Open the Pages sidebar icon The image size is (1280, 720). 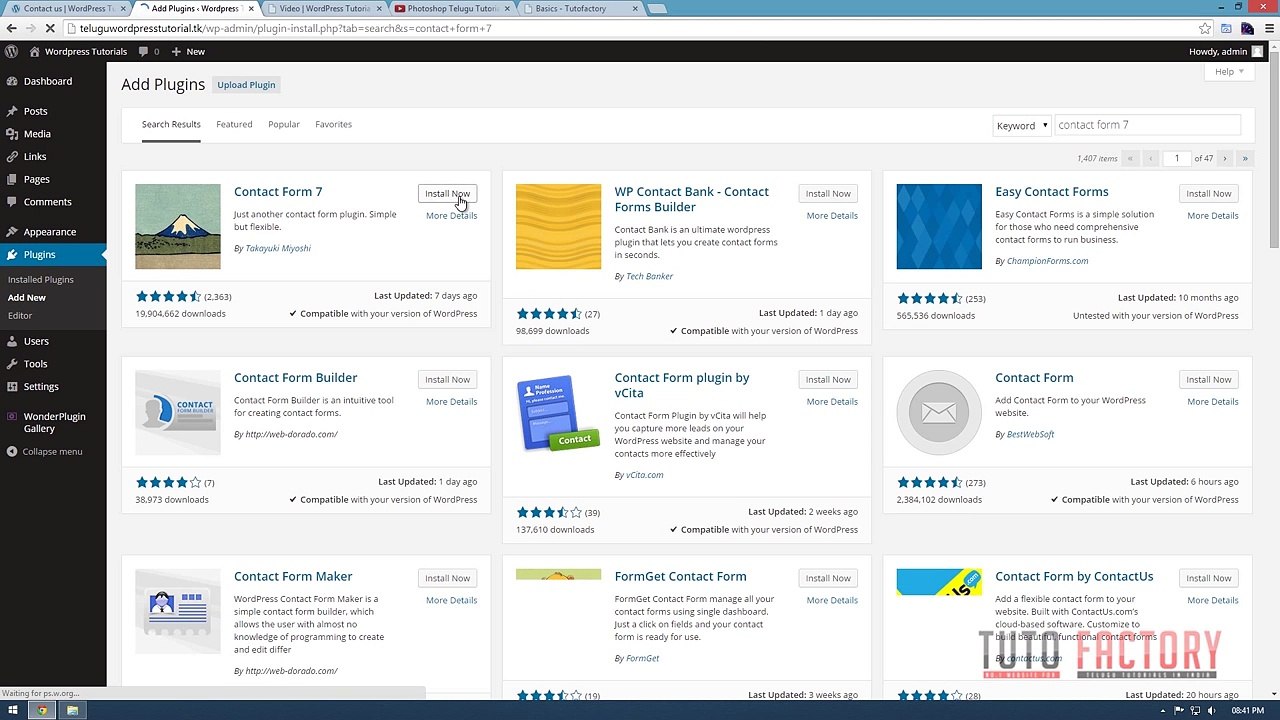click(x=12, y=179)
